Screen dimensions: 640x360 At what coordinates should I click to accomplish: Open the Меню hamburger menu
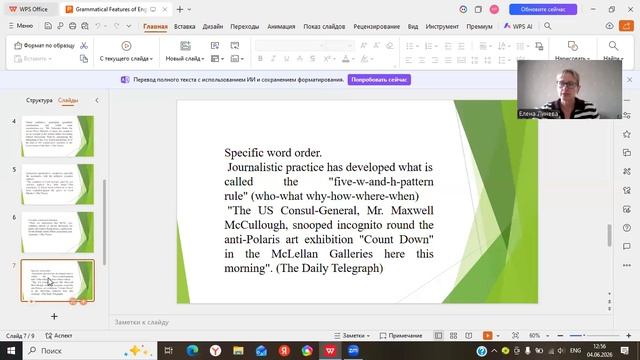coord(21,26)
